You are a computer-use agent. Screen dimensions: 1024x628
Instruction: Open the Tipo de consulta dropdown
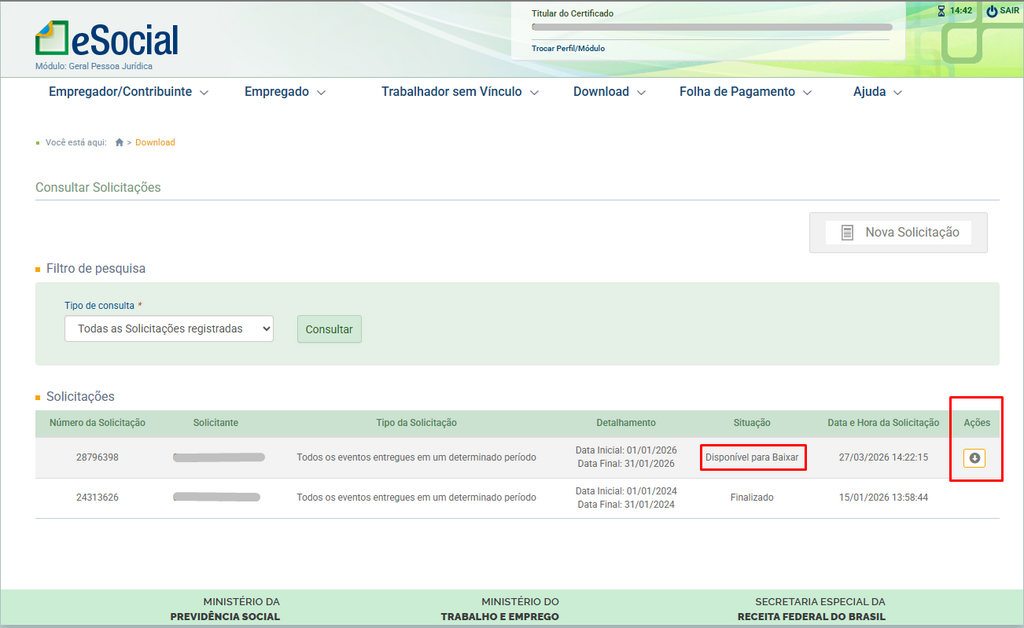(169, 329)
